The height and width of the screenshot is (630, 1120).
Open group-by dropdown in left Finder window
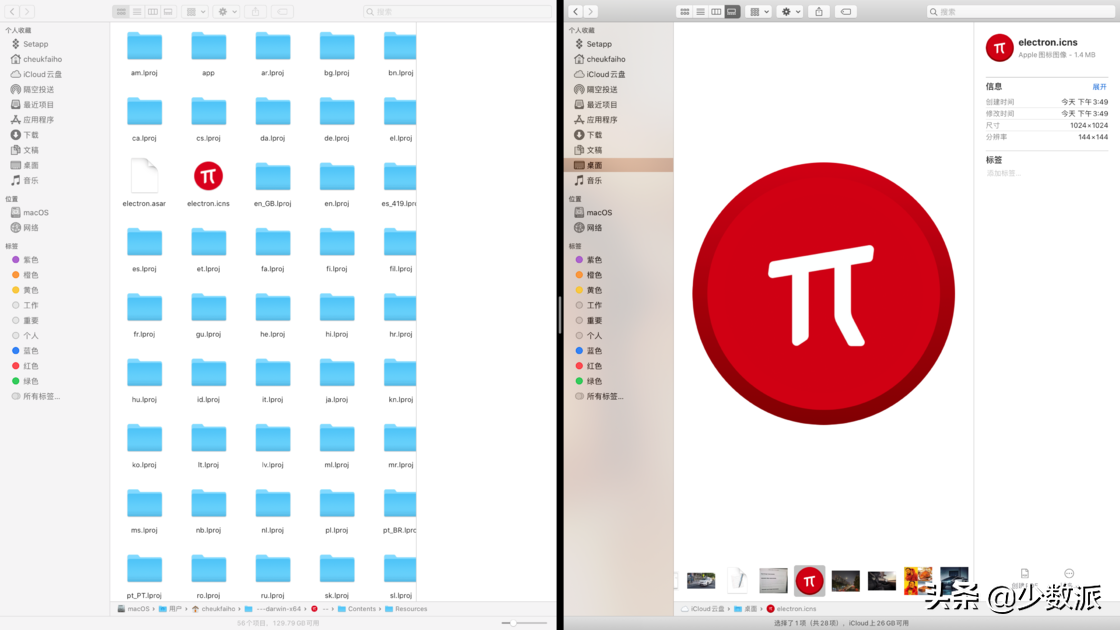click(x=195, y=11)
